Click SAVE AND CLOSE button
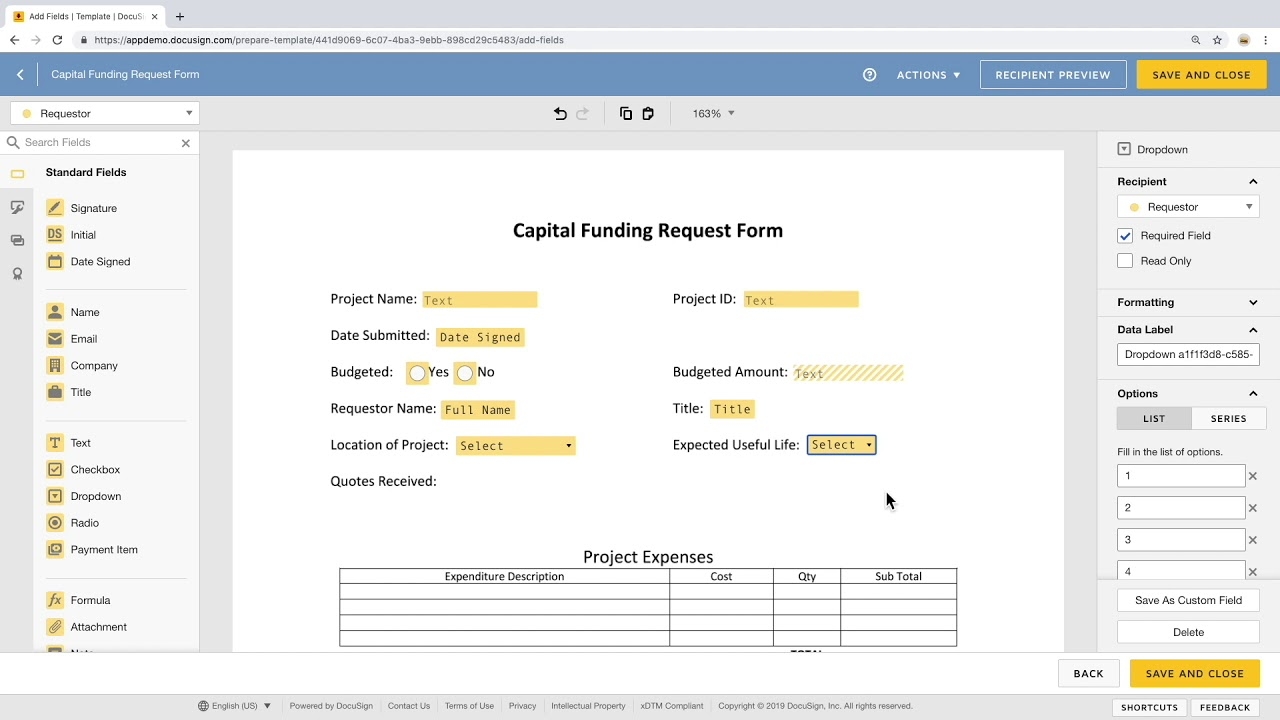Image resolution: width=1280 pixels, height=720 pixels. pos(1201,74)
